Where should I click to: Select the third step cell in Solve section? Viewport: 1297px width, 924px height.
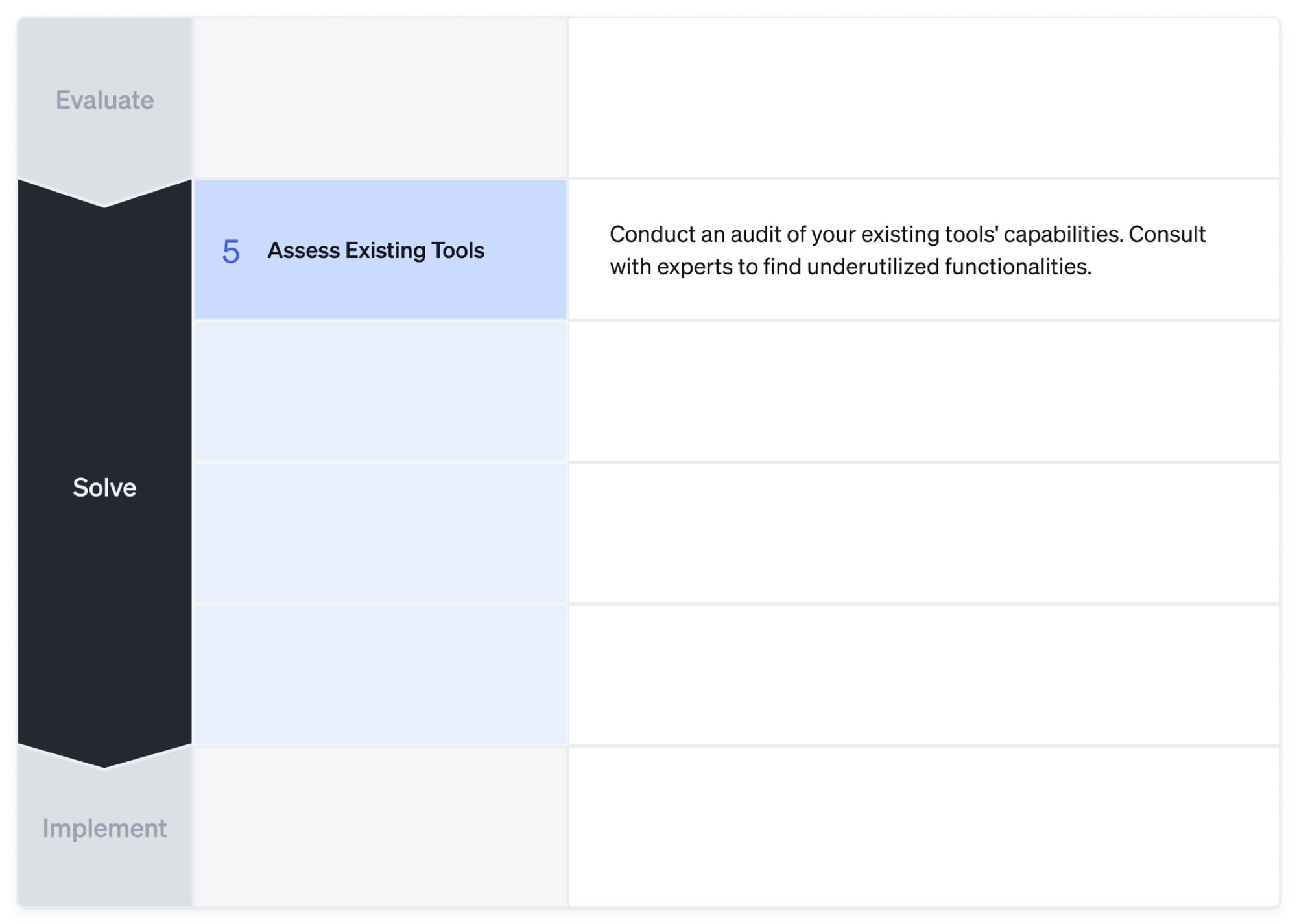pos(381,533)
